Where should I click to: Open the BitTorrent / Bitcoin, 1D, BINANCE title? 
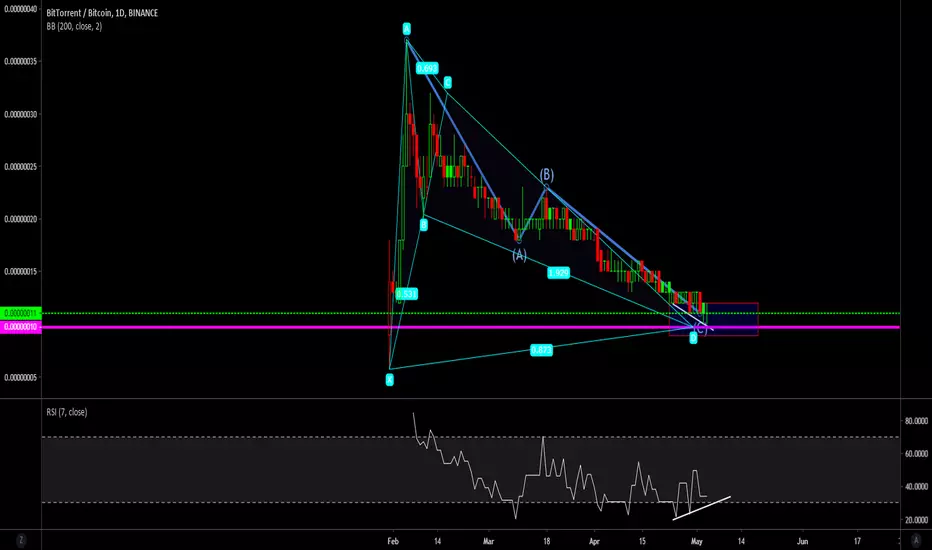[x=102, y=13]
